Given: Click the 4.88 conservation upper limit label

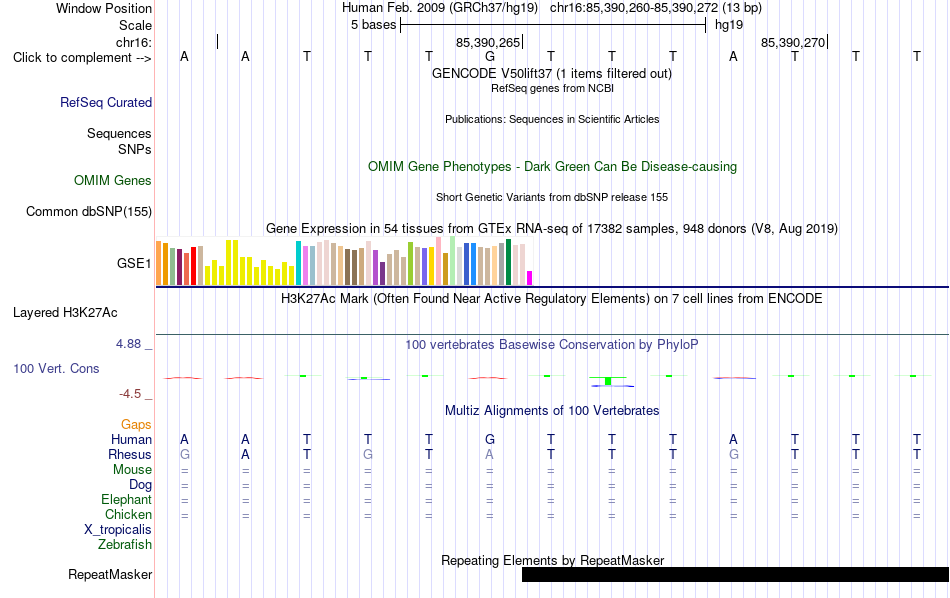Looking at the screenshot, I should pyautogui.click(x=128, y=344).
